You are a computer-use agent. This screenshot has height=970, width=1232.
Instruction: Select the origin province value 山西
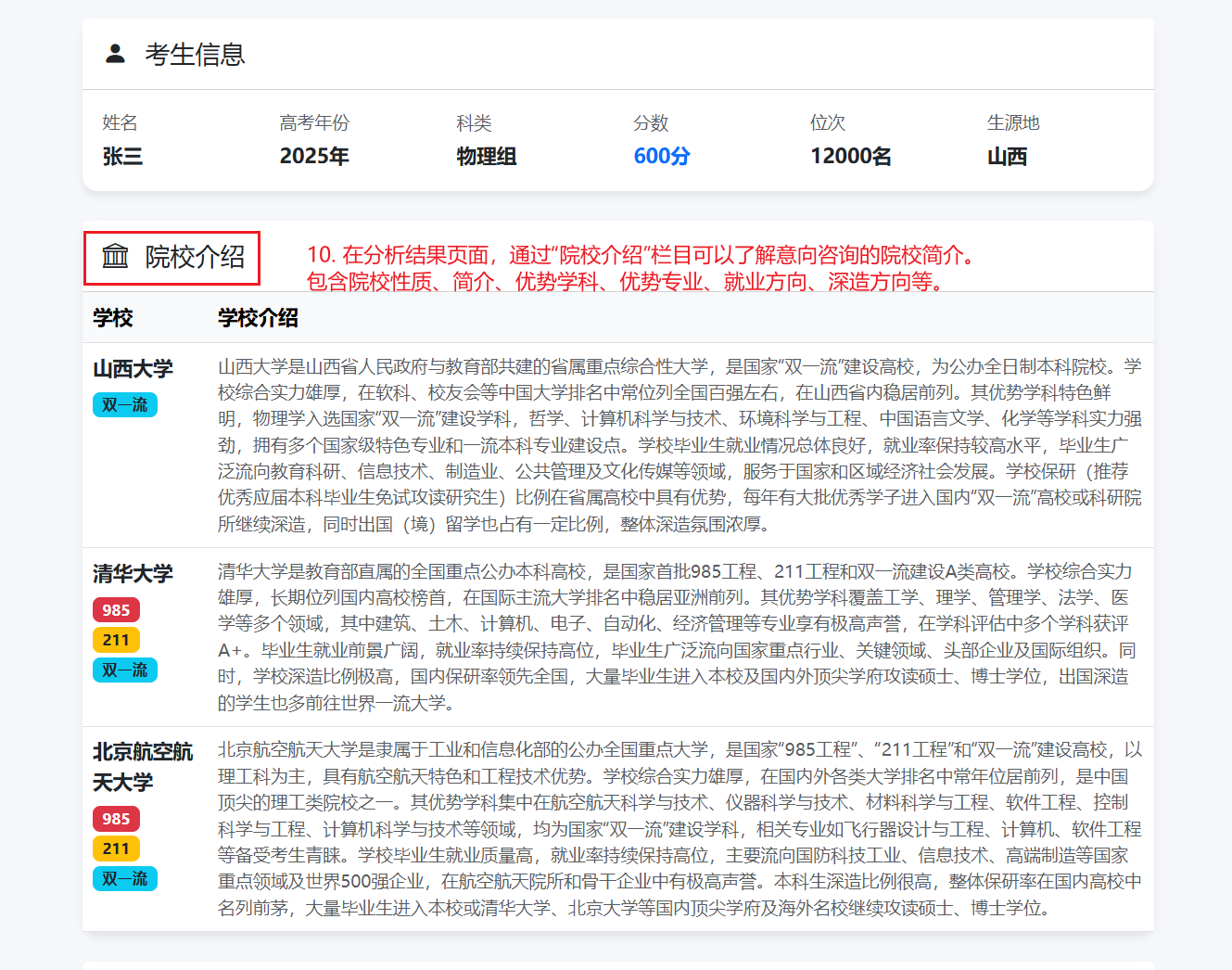coord(1007,156)
